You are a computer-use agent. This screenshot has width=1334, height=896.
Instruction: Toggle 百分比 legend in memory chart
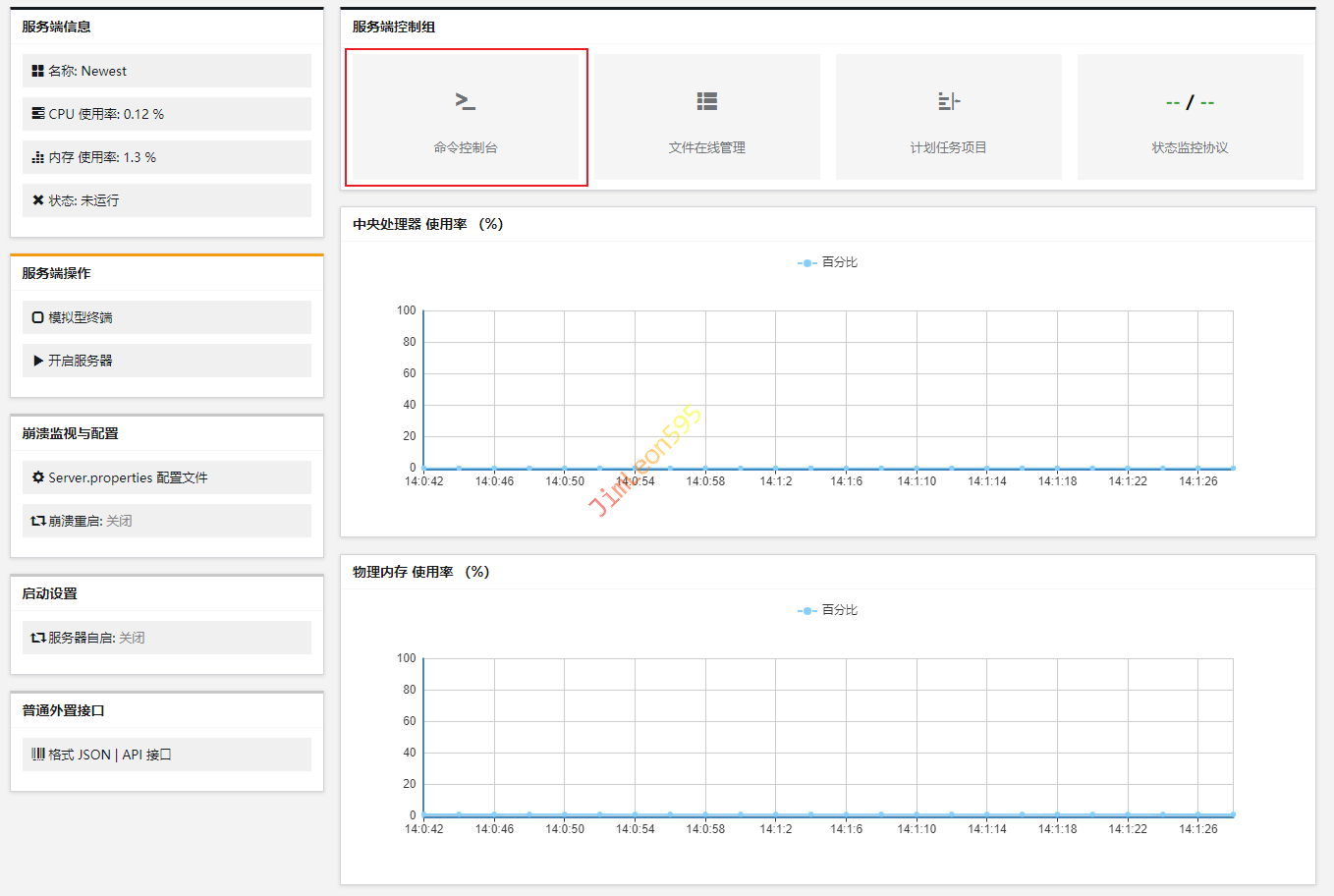827,610
